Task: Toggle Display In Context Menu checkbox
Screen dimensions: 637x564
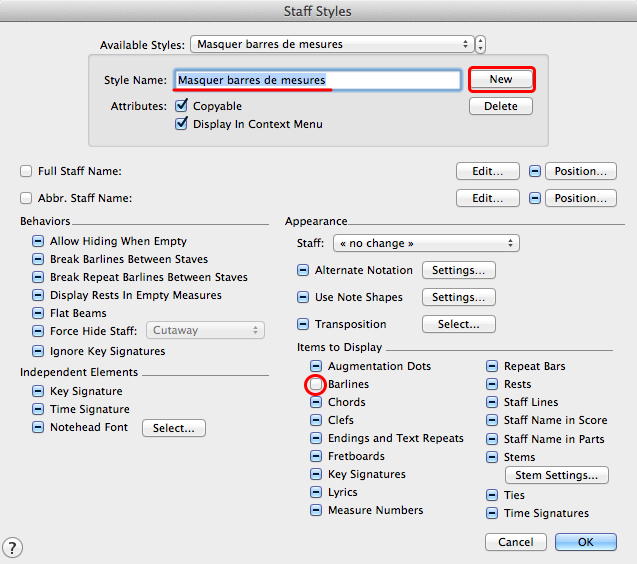Action: coord(182,124)
